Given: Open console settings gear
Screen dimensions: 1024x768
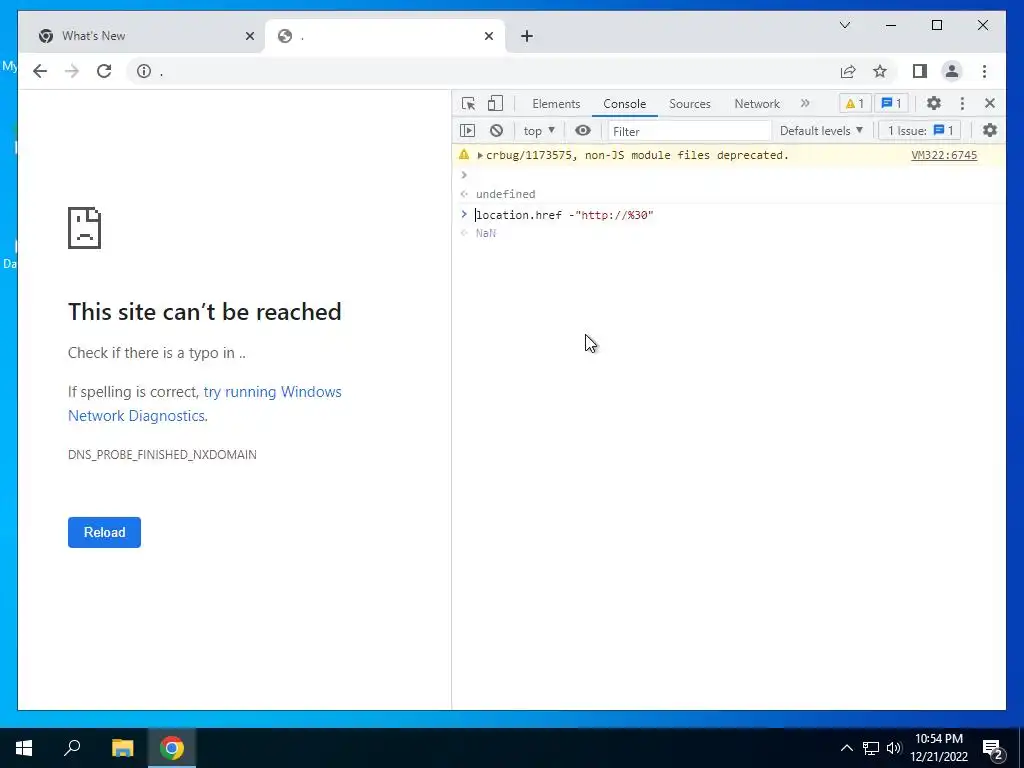Looking at the screenshot, I should click(x=990, y=131).
